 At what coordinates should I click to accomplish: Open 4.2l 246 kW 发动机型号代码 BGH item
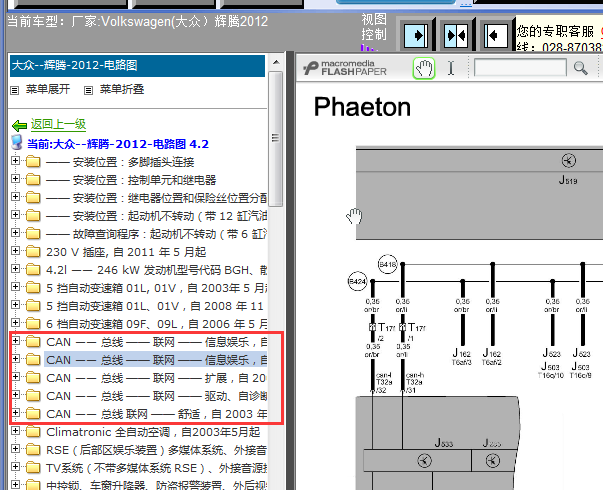156,270
